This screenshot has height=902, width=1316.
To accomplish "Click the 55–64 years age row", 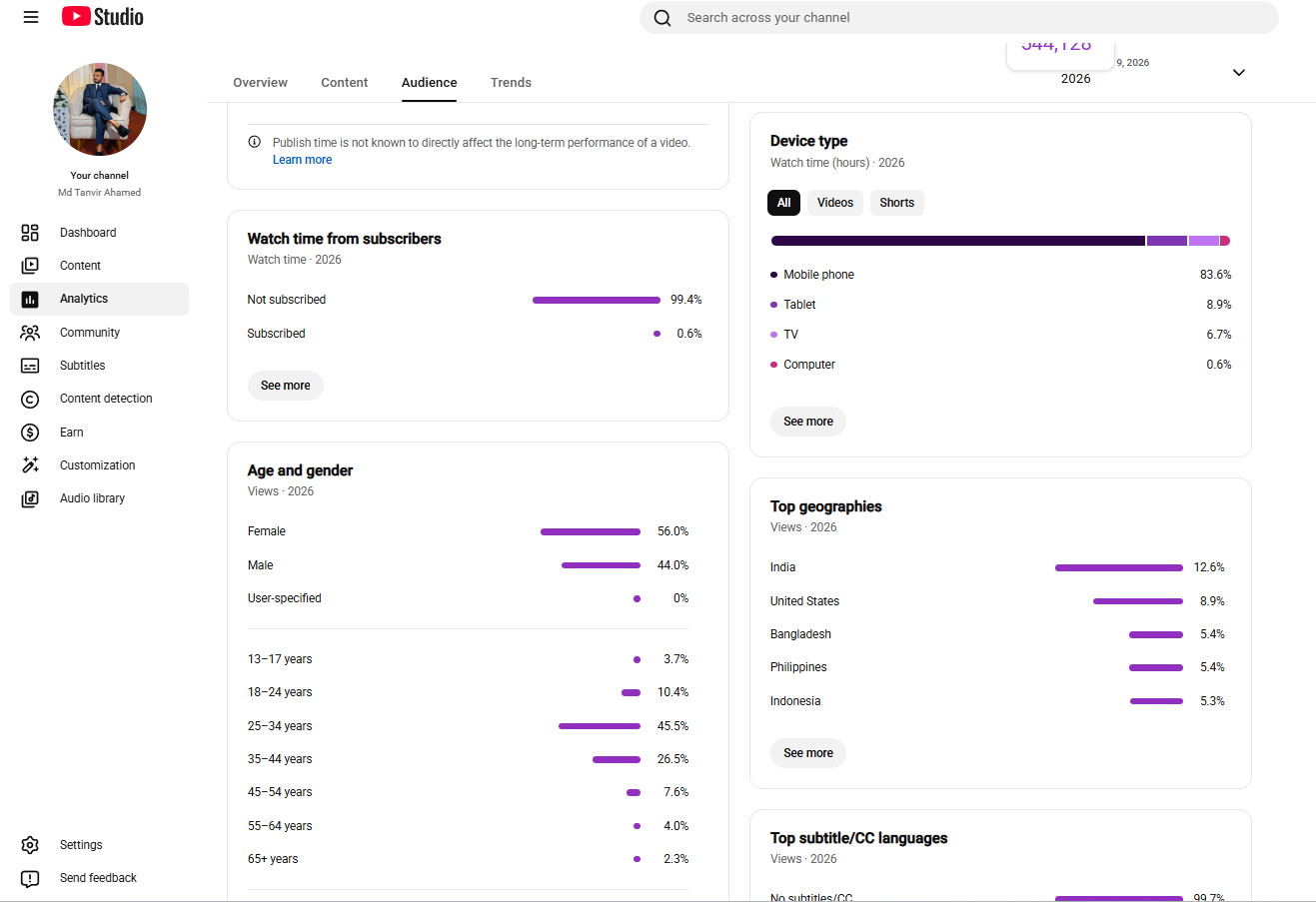I will pyautogui.click(x=468, y=826).
